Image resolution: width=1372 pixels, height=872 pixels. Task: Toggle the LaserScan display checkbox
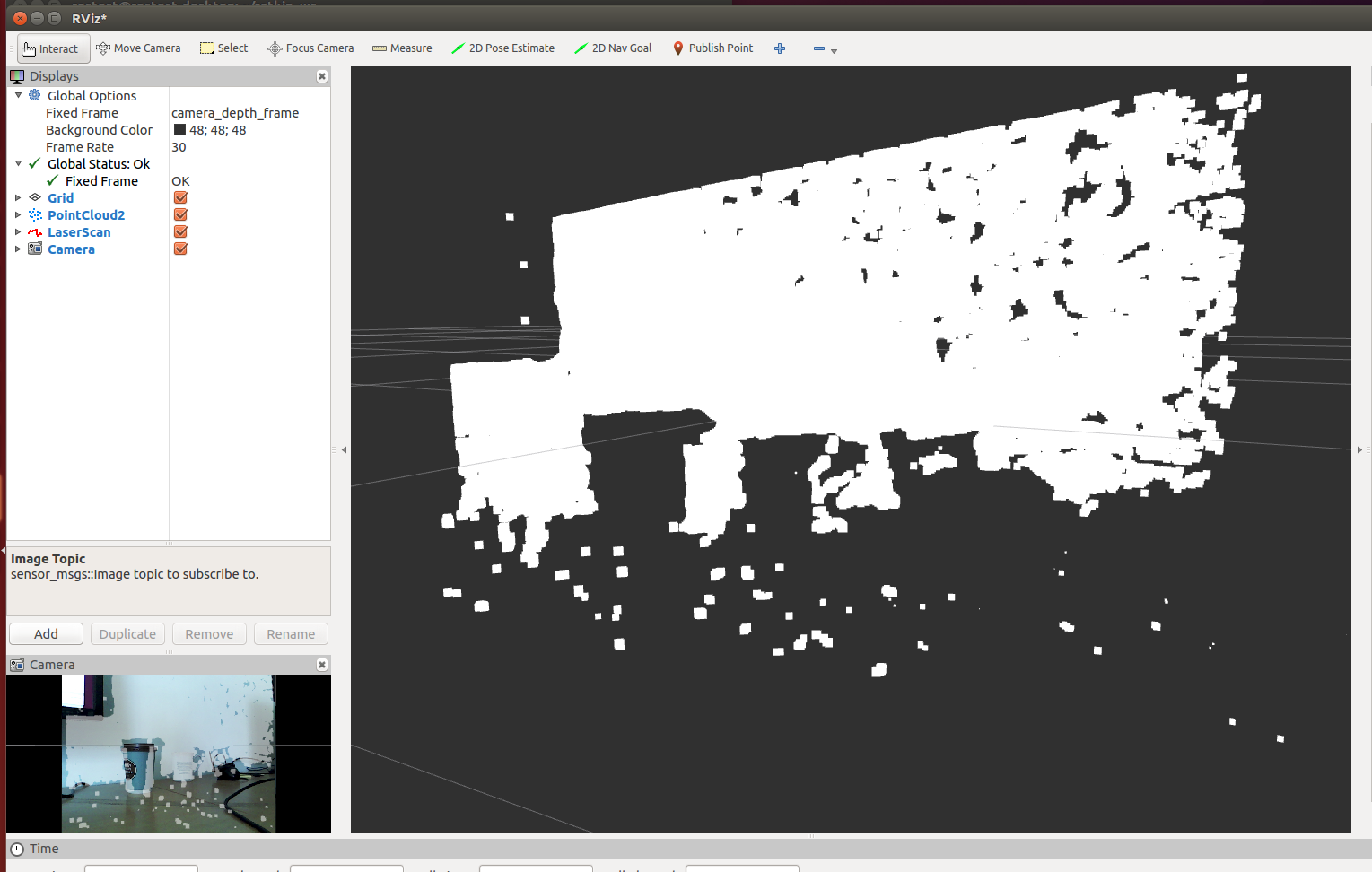[x=180, y=232]
